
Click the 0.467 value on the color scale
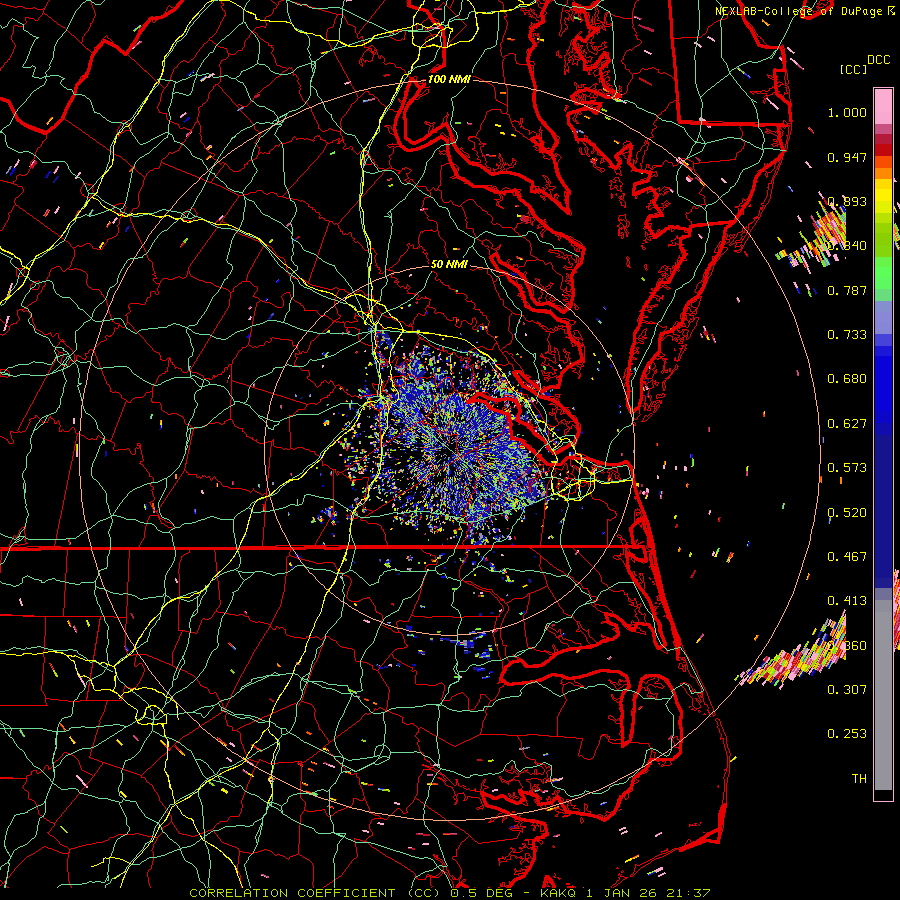pos(847,557)
